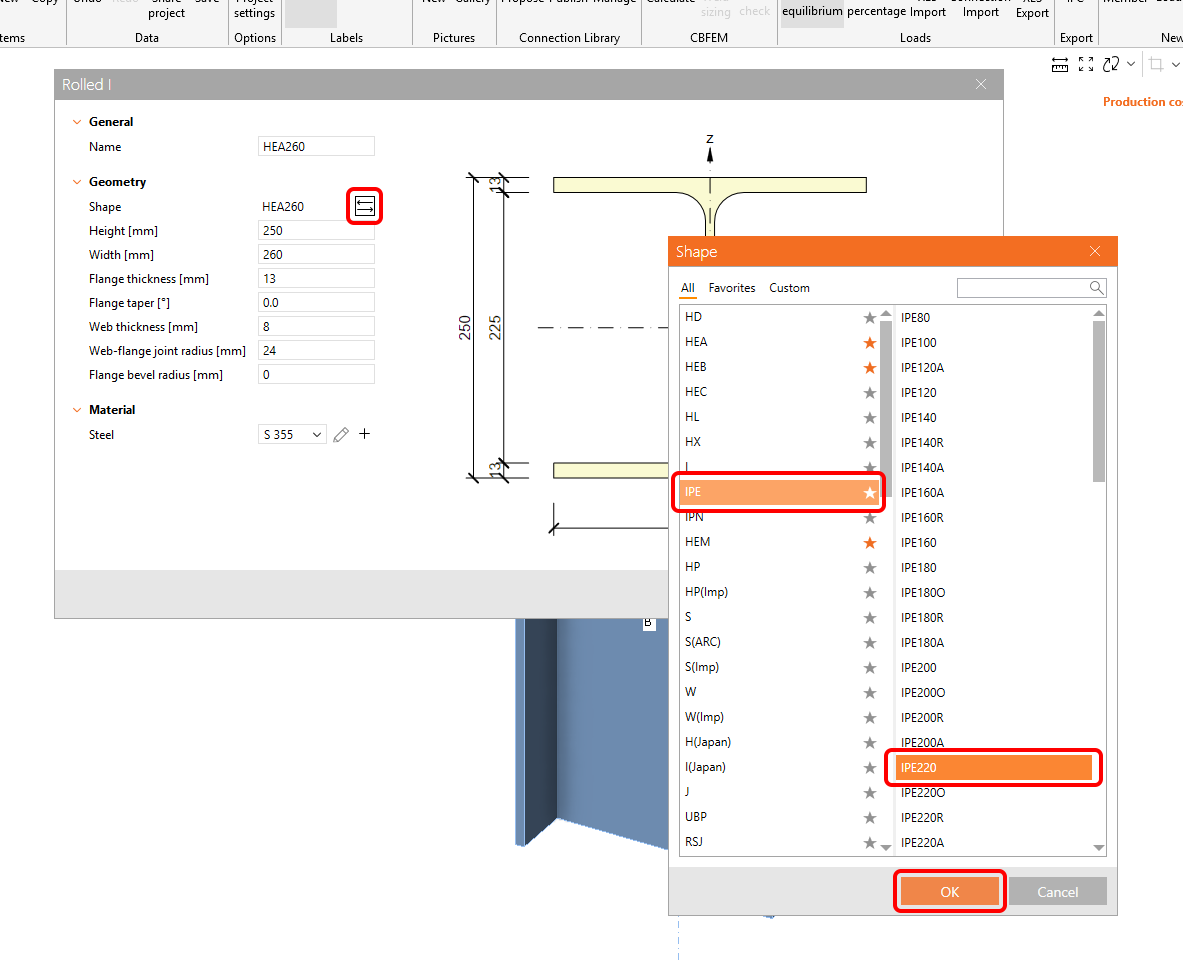Click the pencil icon to edit steel
1183x962 pixels.
(x=341, y=435)
